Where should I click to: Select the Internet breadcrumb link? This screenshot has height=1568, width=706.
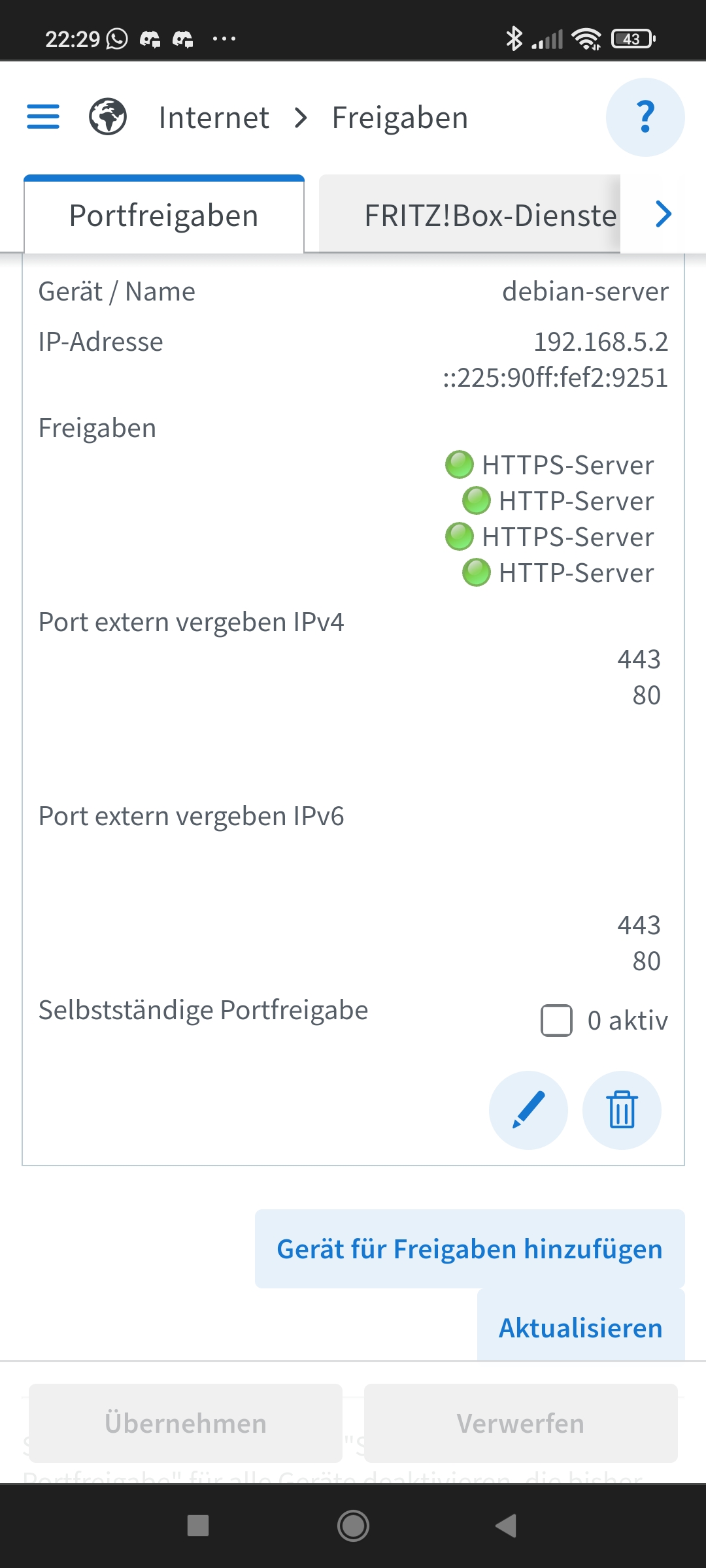(214, 118)
